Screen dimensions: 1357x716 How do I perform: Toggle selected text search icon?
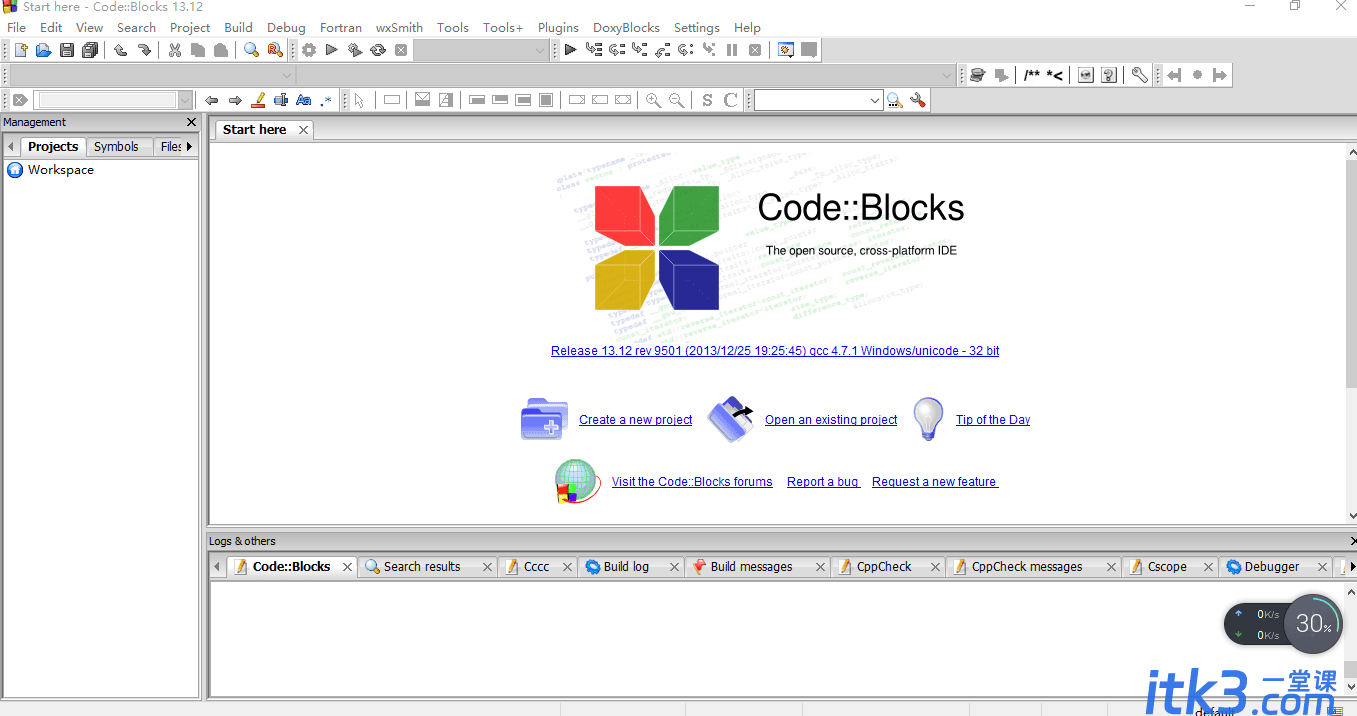[281, 100]
